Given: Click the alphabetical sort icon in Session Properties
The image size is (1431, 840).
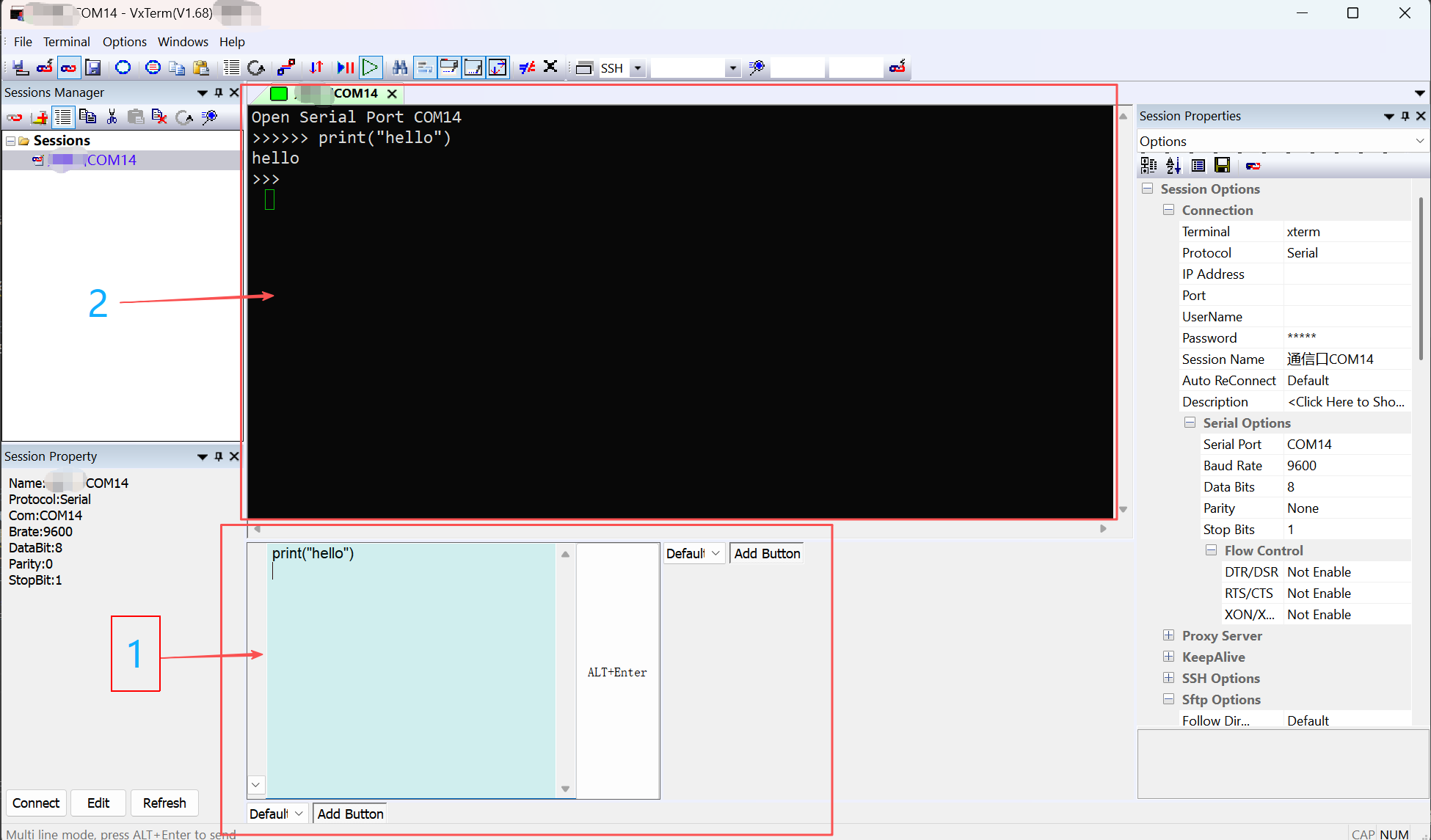Looking at the screenshot, I should [1173, 166].
